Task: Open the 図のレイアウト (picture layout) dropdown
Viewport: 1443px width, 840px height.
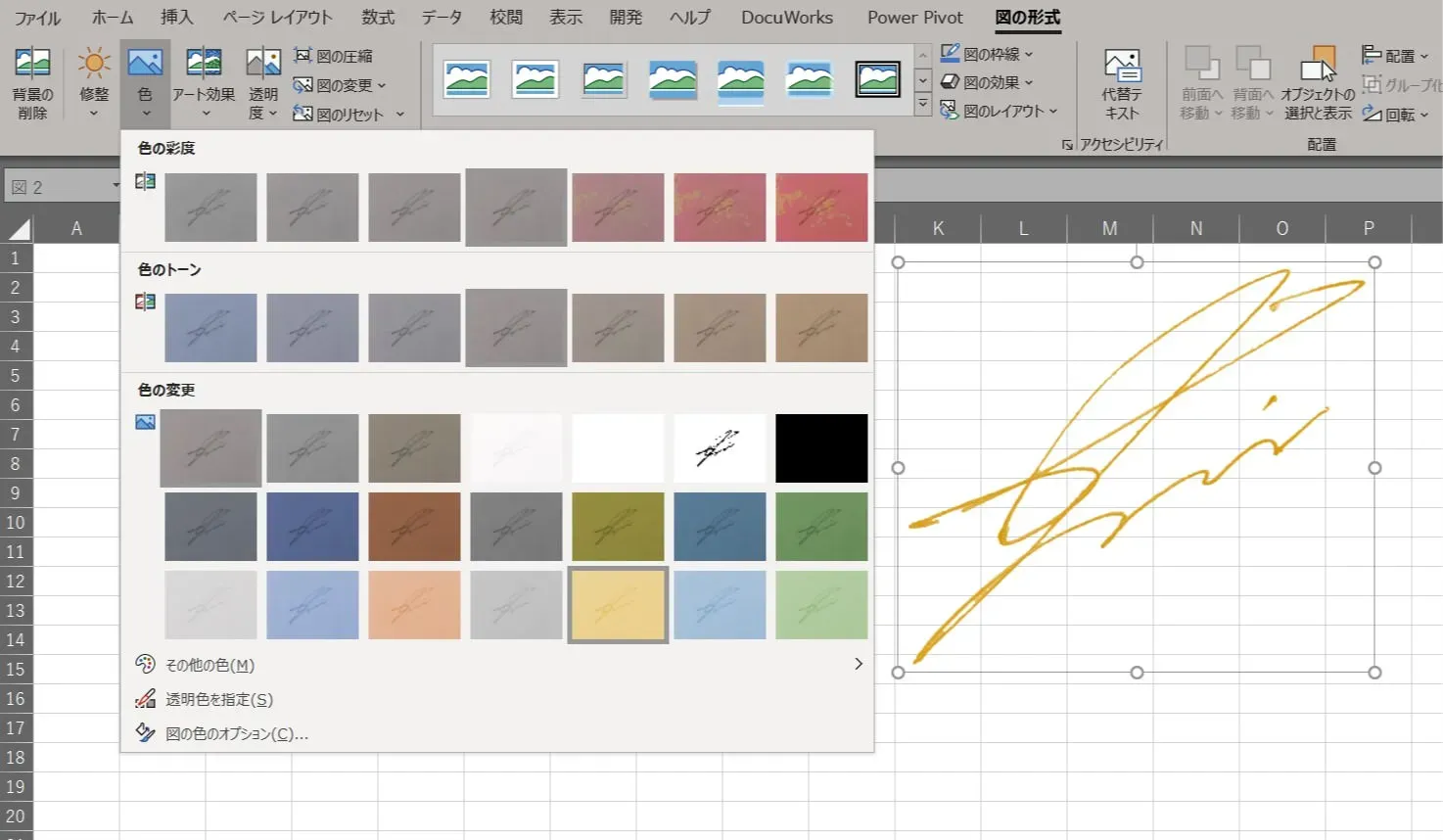Action: click(x=999, y=111)
